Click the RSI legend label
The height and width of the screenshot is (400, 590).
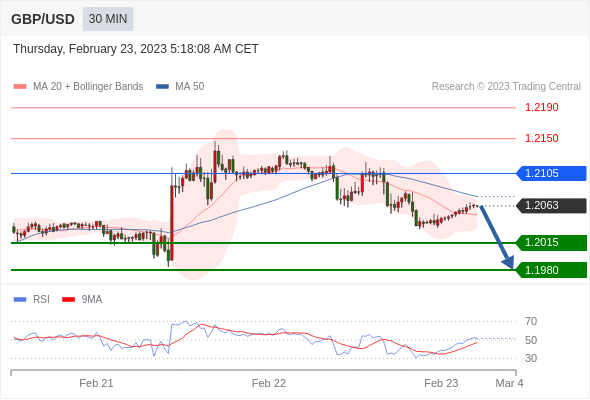click(x=41, y=300)
